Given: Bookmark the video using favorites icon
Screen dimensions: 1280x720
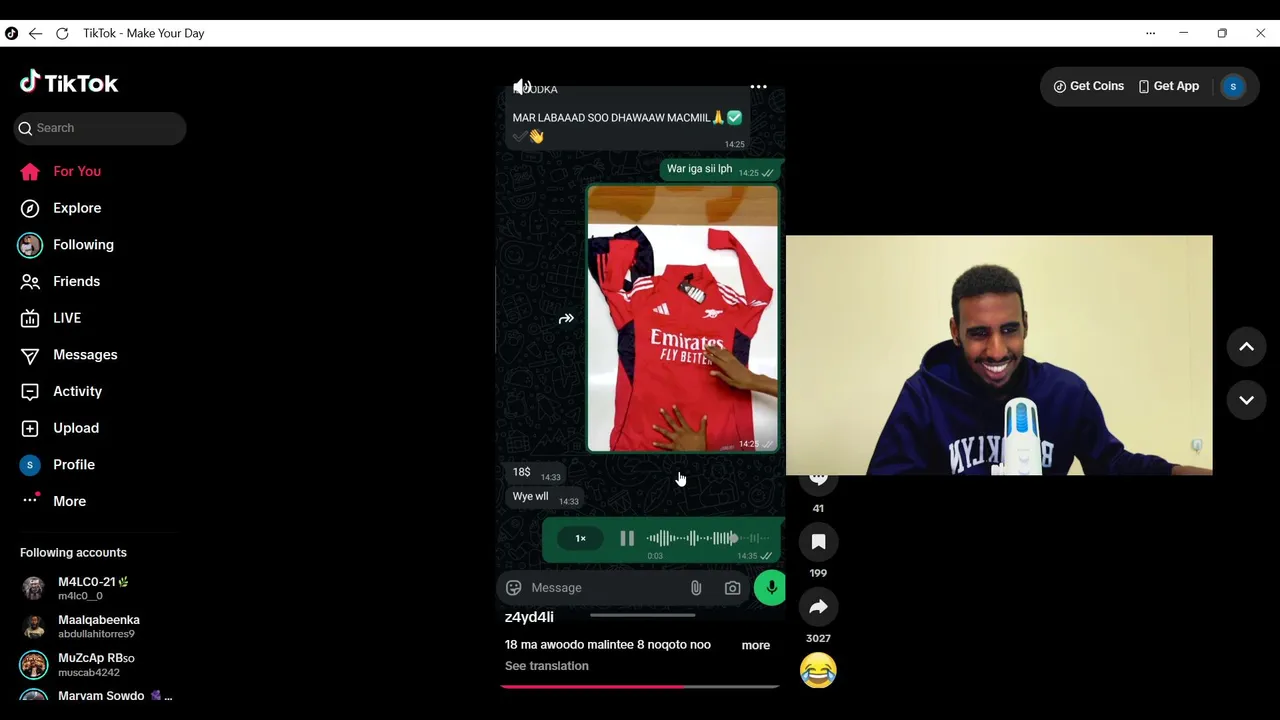Looking at the screenshot, I should [818, 542].
